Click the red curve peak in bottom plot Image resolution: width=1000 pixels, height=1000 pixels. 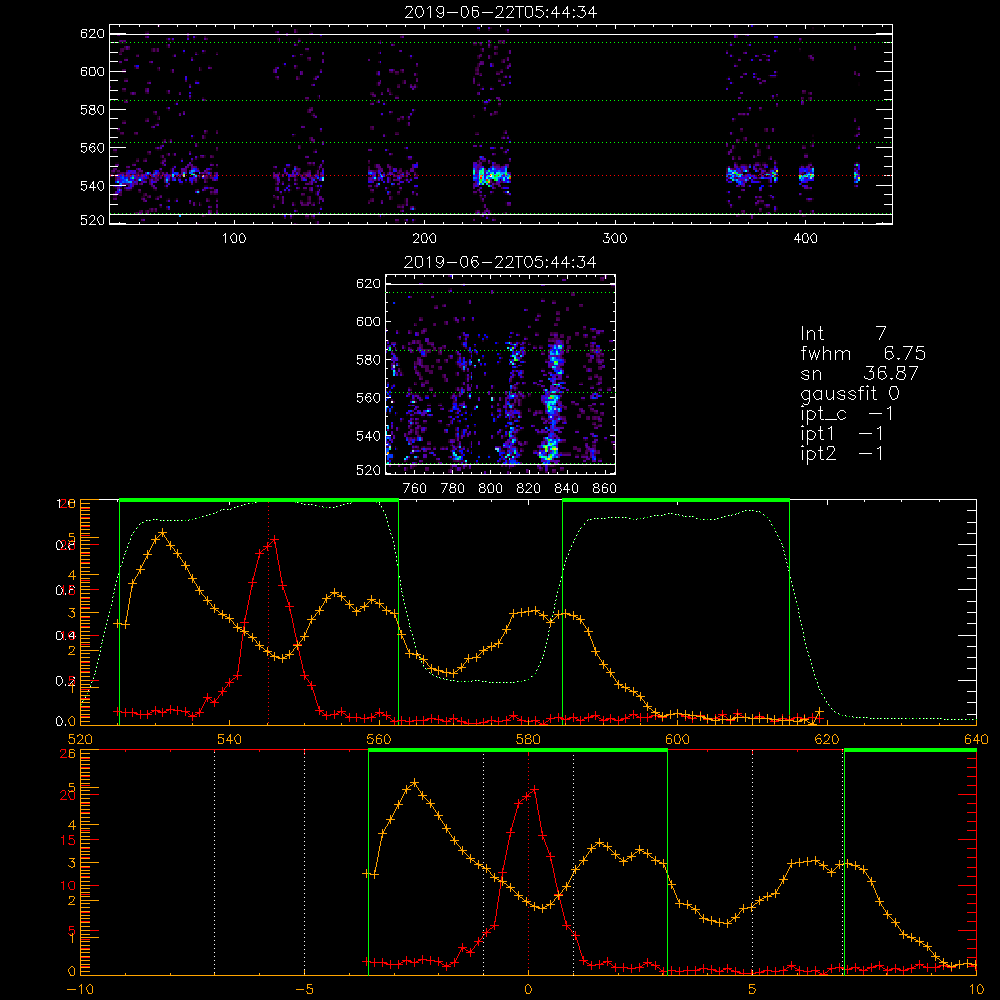pos(534,790)
